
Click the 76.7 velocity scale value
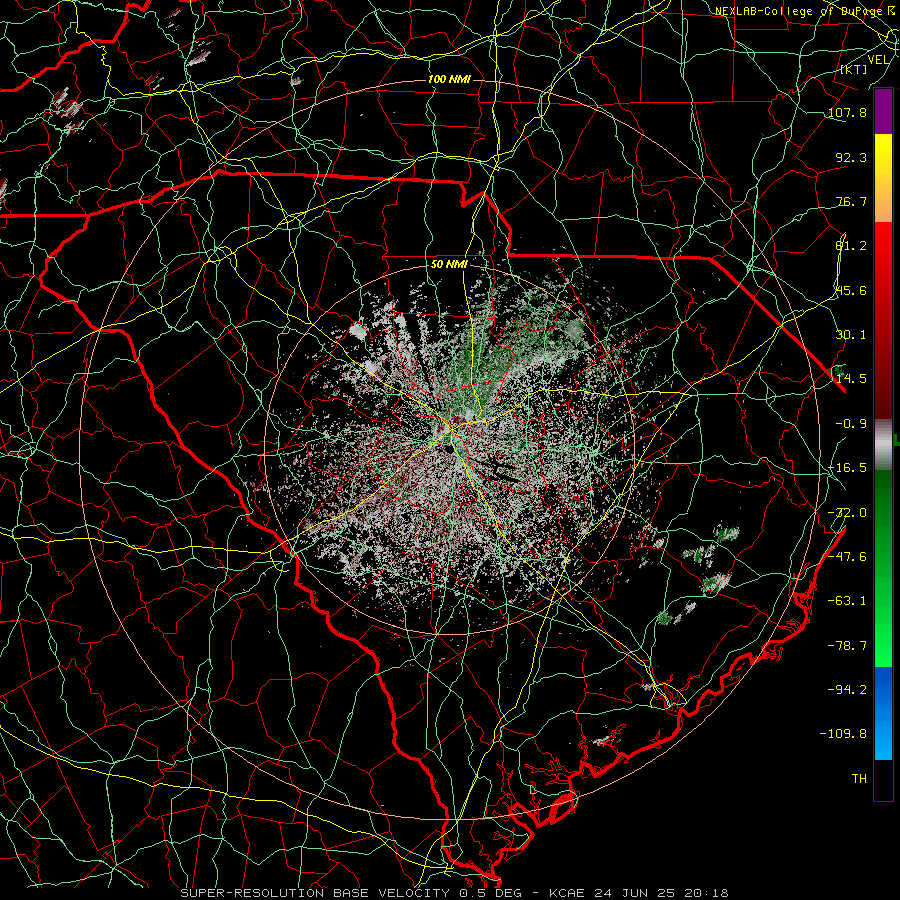(x=851, y=201)
